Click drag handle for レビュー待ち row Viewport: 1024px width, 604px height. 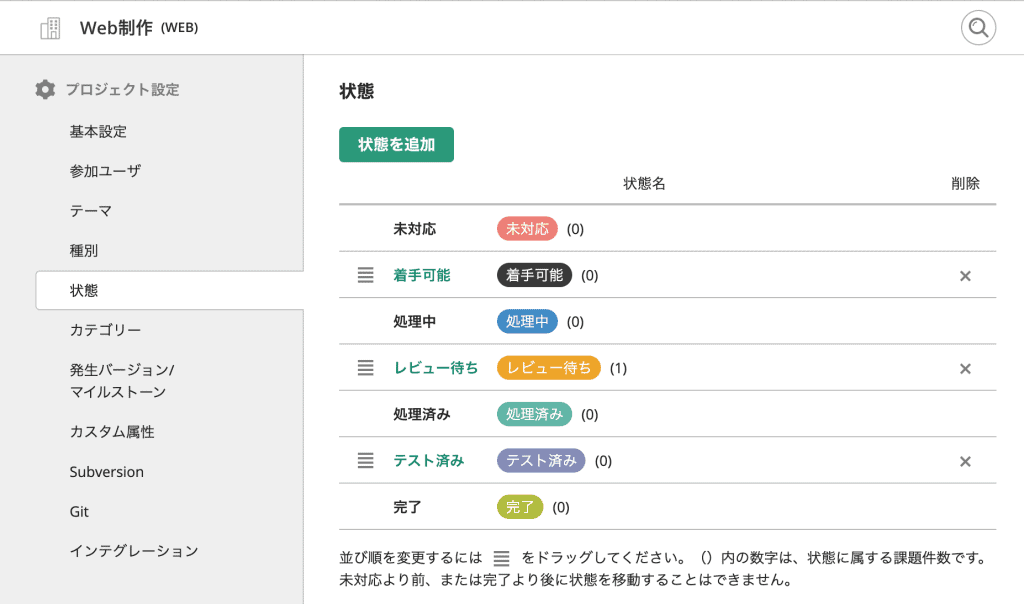pos(365,368)
